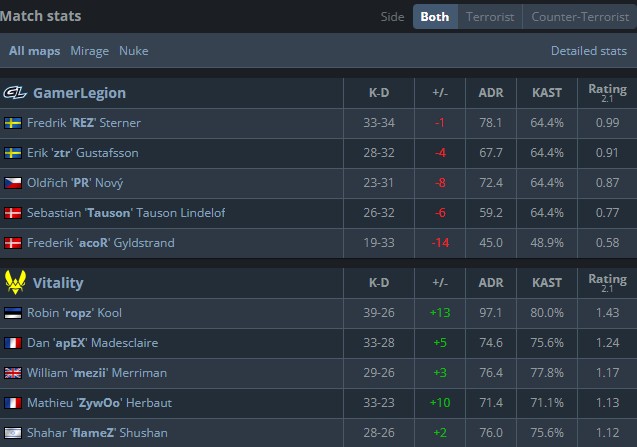Click the Vitality table's KAST column header

pos(547,283)
